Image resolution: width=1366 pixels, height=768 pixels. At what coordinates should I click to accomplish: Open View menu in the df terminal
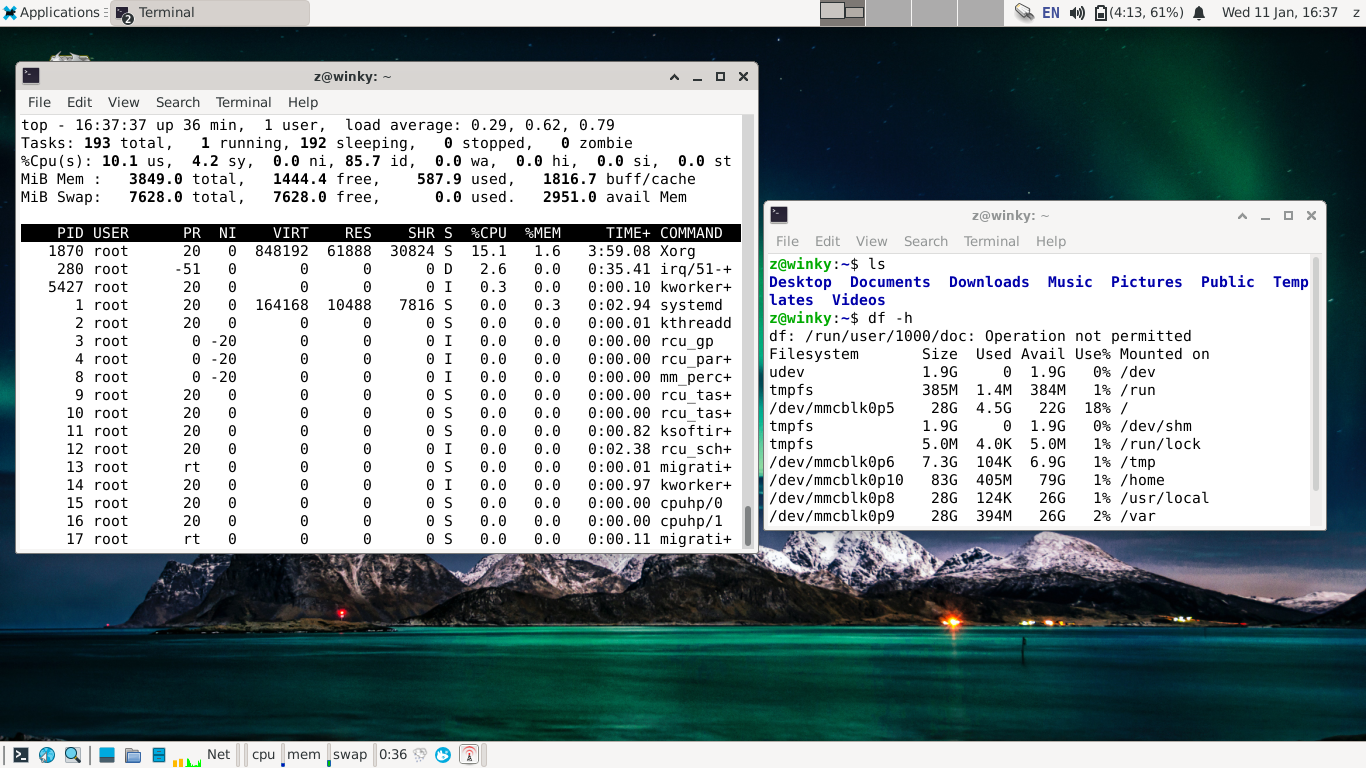[x=871, y=241]
